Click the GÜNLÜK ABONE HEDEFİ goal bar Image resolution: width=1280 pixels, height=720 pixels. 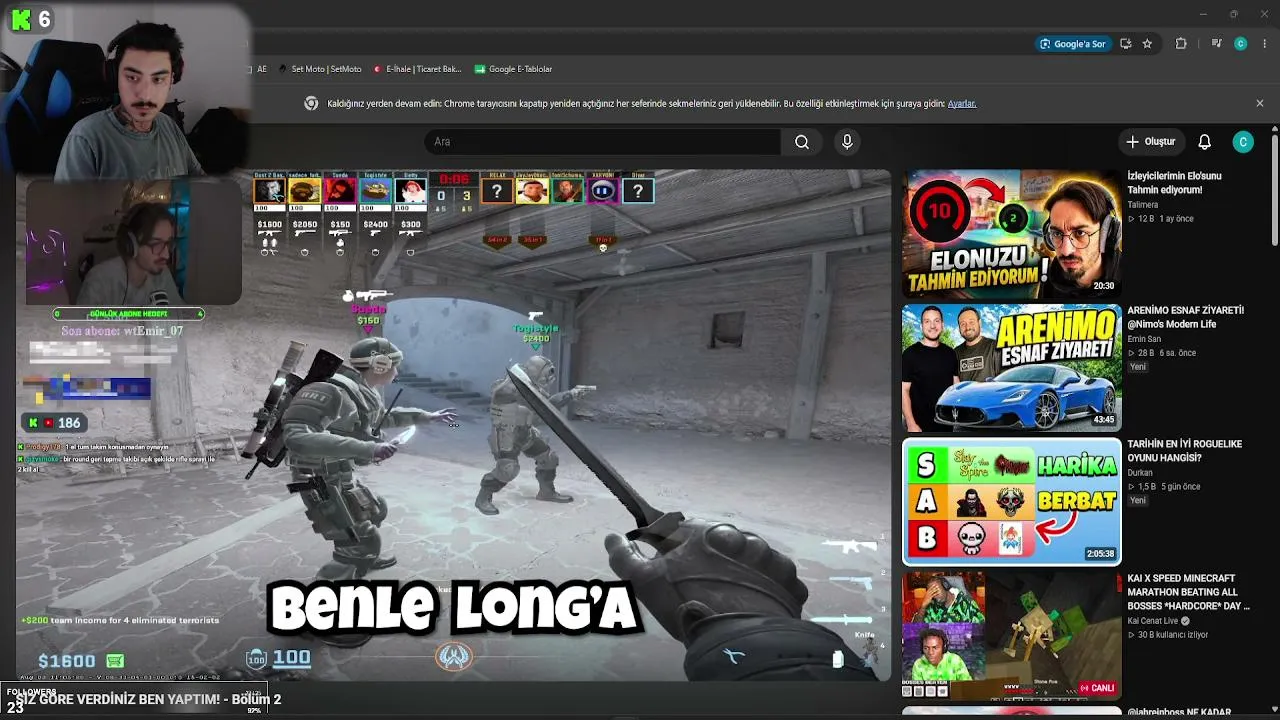[129, 314]
